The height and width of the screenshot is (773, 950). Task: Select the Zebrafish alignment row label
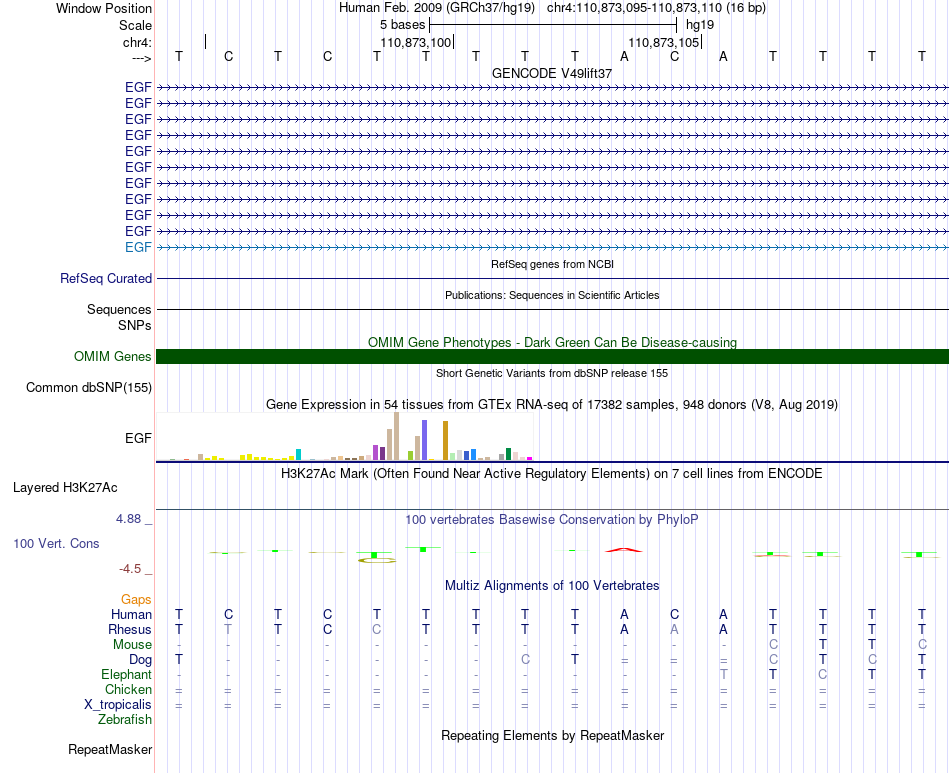point(125,720)
